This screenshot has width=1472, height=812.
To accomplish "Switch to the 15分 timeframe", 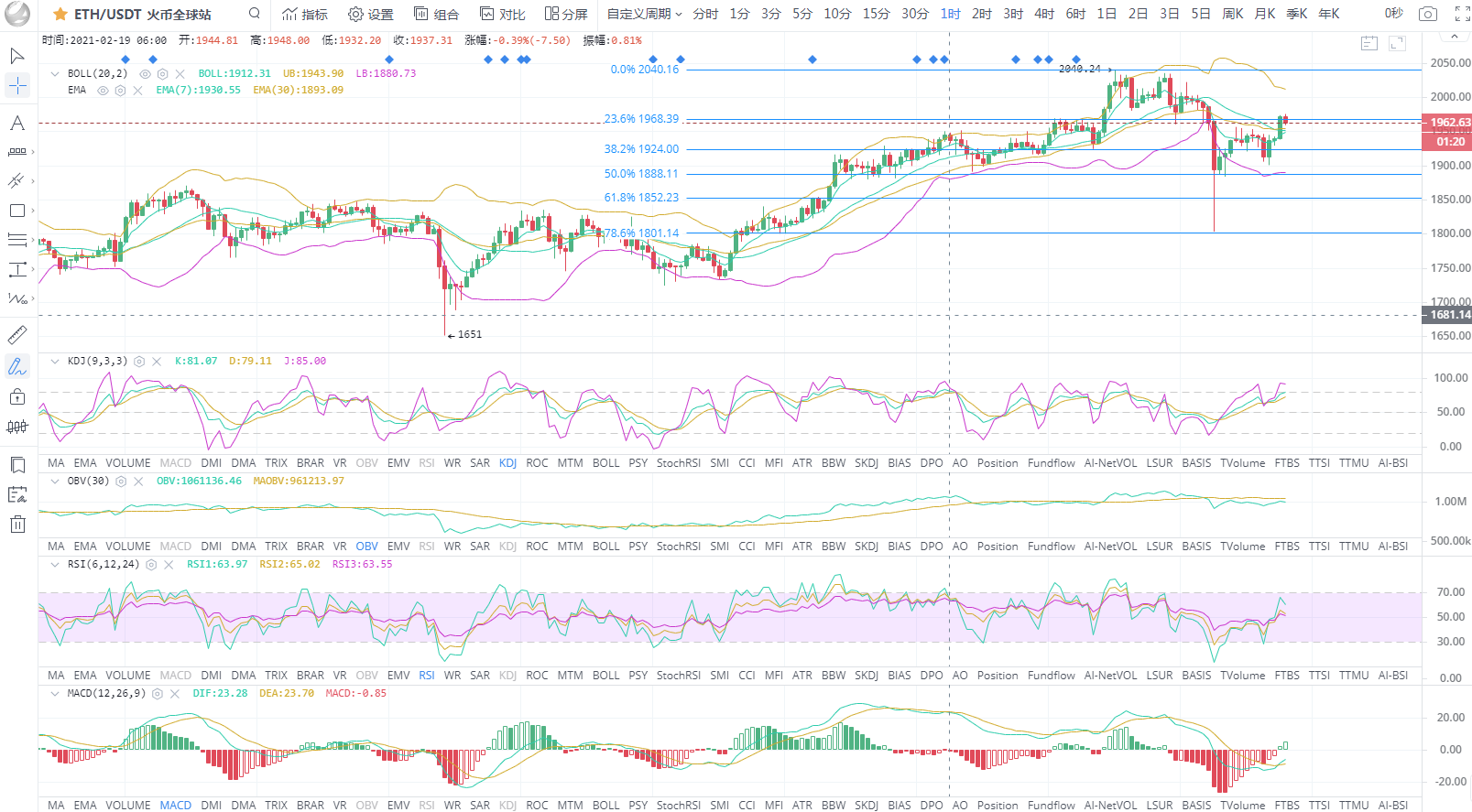I will (x=876, y=14).
